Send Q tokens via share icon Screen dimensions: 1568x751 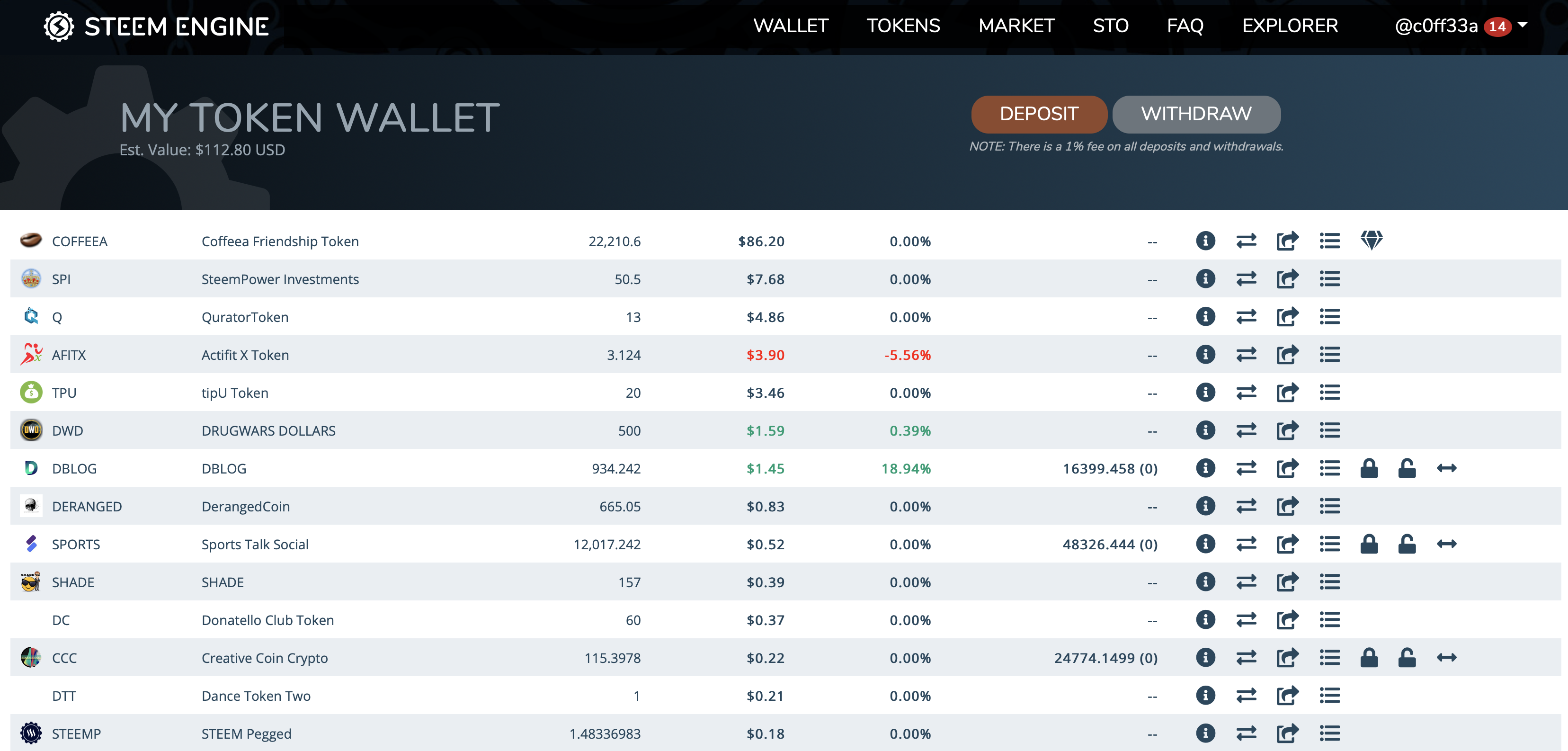1287,316
